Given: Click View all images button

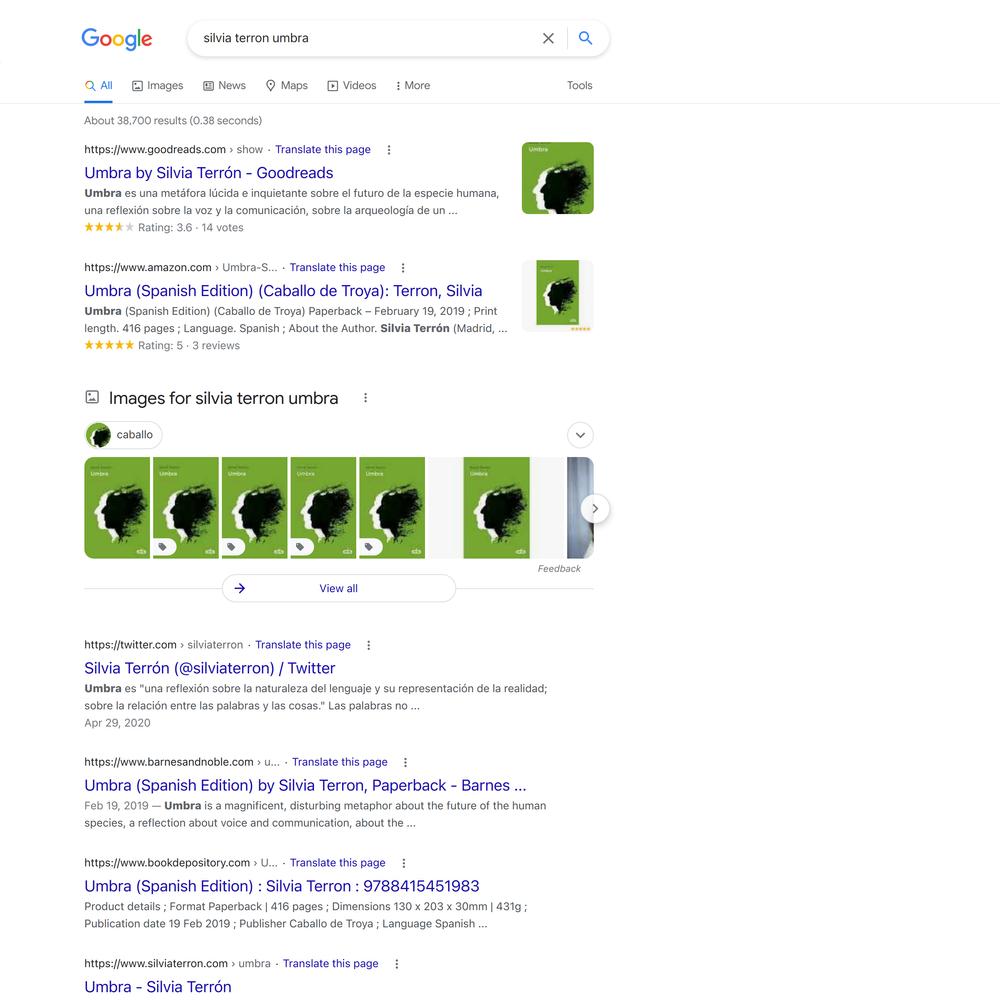Looking at the screenshot, I should point(339,588).
